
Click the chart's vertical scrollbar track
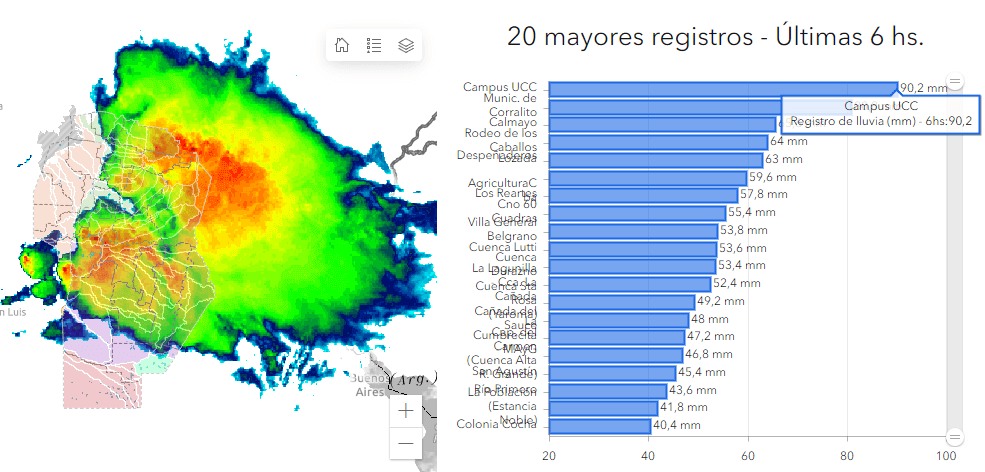coord(955,260)
